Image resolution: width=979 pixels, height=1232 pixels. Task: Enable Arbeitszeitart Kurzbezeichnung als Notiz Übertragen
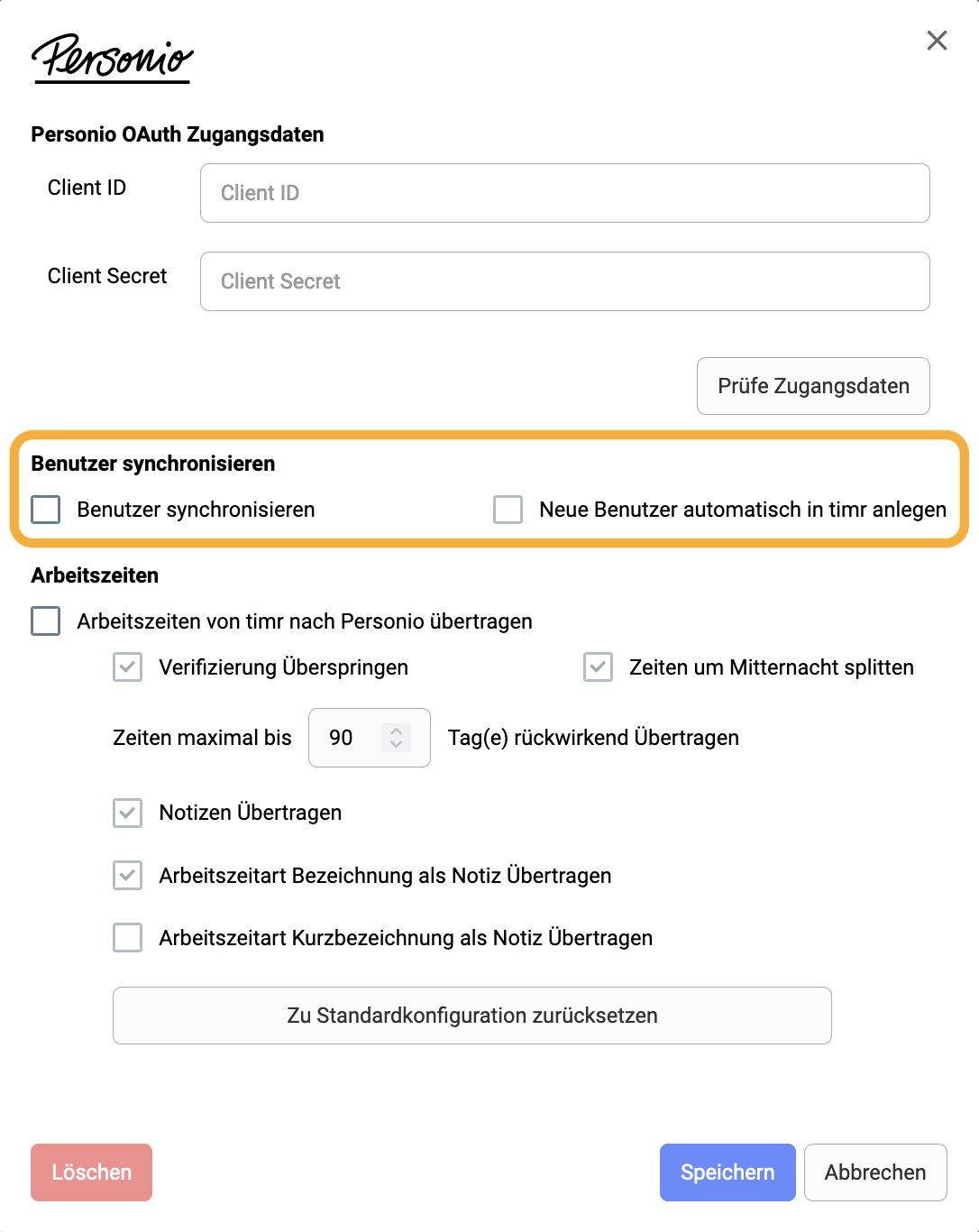[x=128, y=938]
